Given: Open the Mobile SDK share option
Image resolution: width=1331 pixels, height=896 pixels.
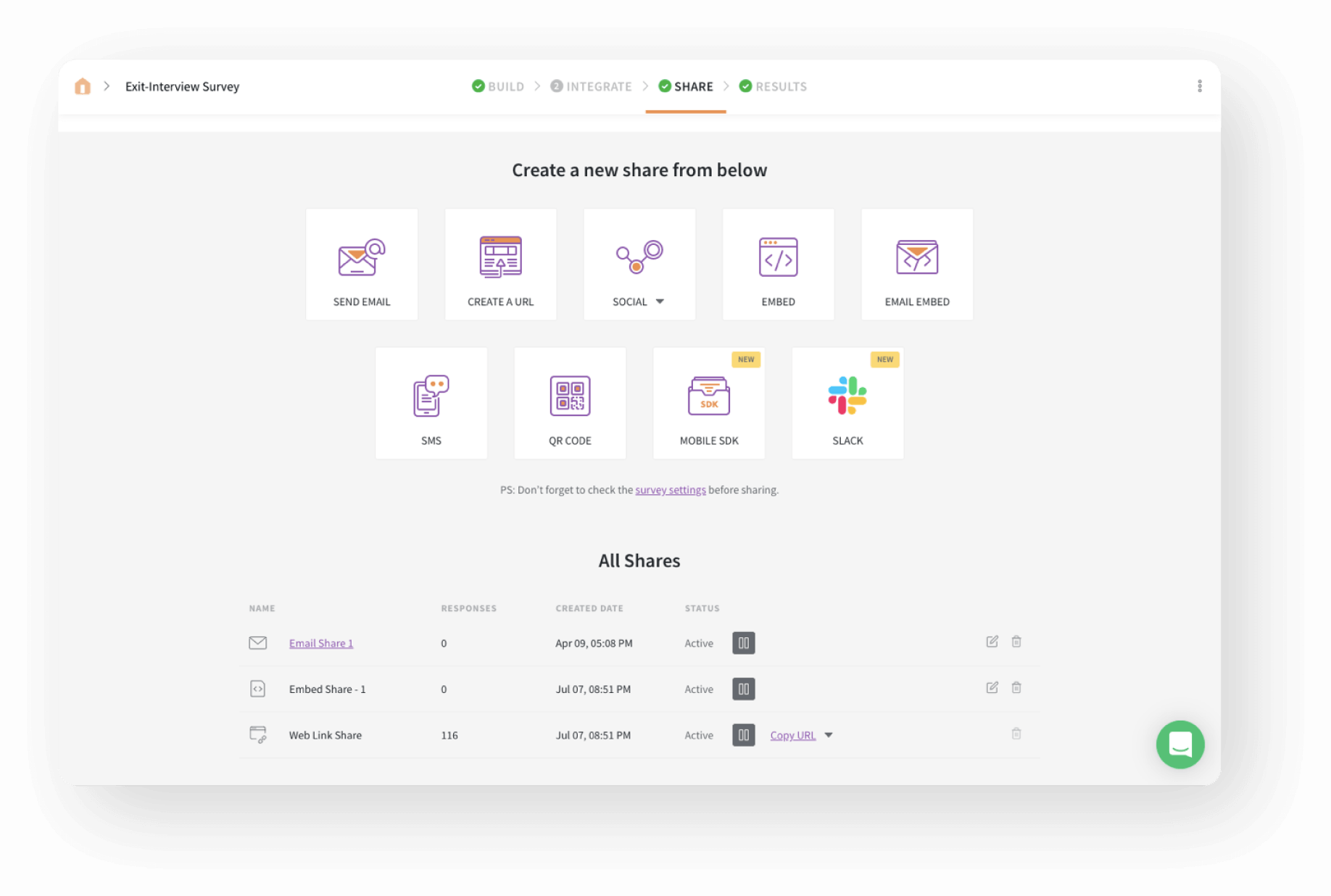Looking at the screenshot, I should point(708,403).
